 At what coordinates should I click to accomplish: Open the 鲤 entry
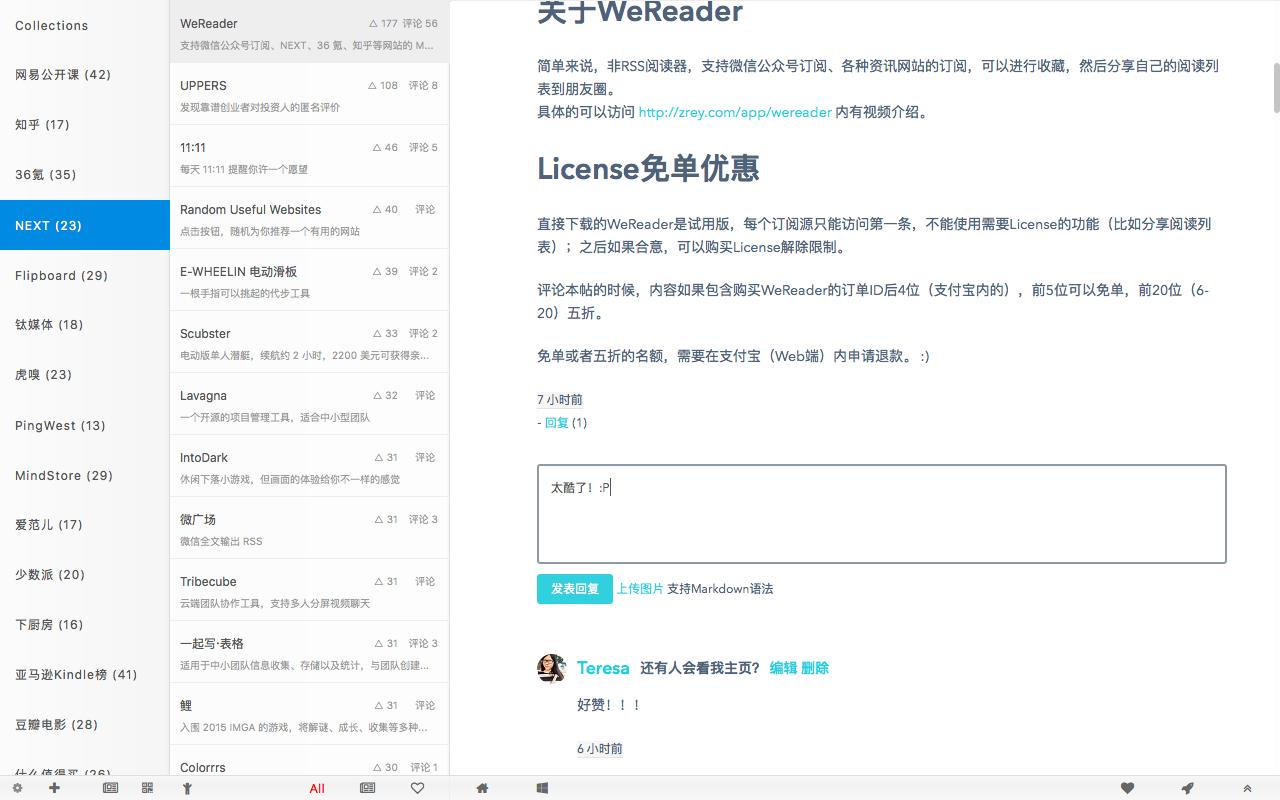click(x=309, y=715)
